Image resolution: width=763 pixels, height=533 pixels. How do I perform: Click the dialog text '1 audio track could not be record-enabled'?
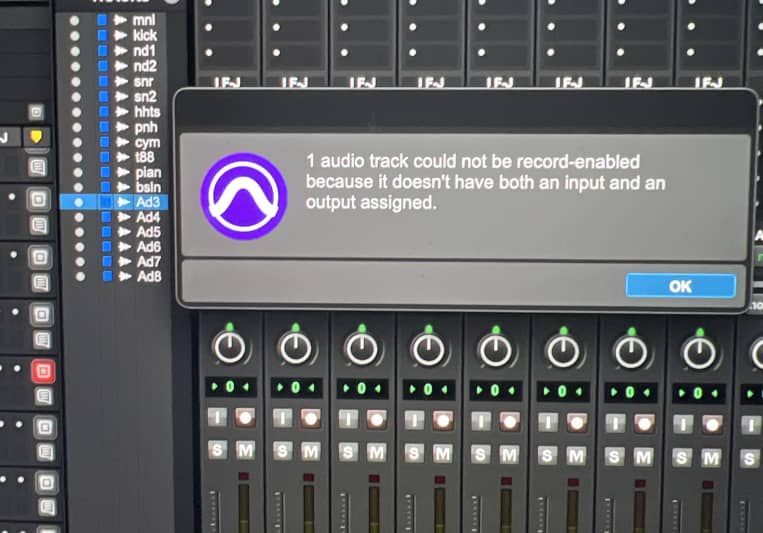click(472, 161)
